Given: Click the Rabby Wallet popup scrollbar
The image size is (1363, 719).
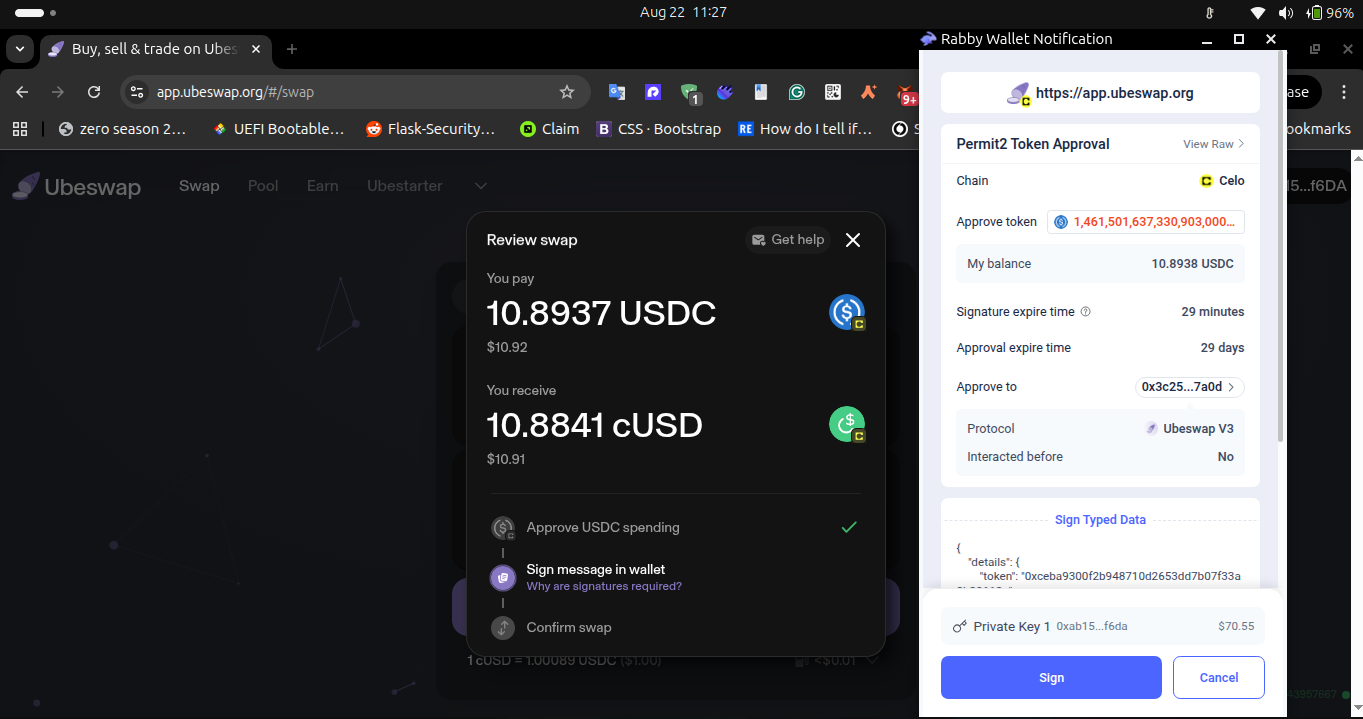Looking at the screenshot, I should [1280, 245].
